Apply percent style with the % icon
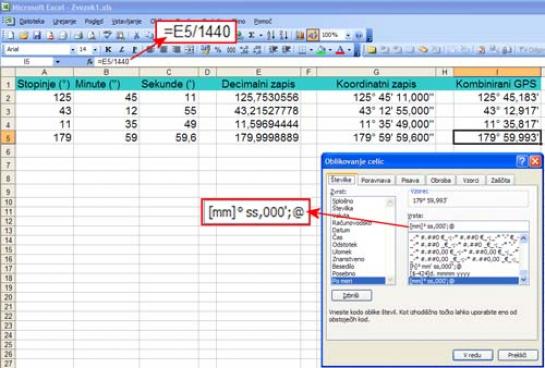 click(218, 50)
